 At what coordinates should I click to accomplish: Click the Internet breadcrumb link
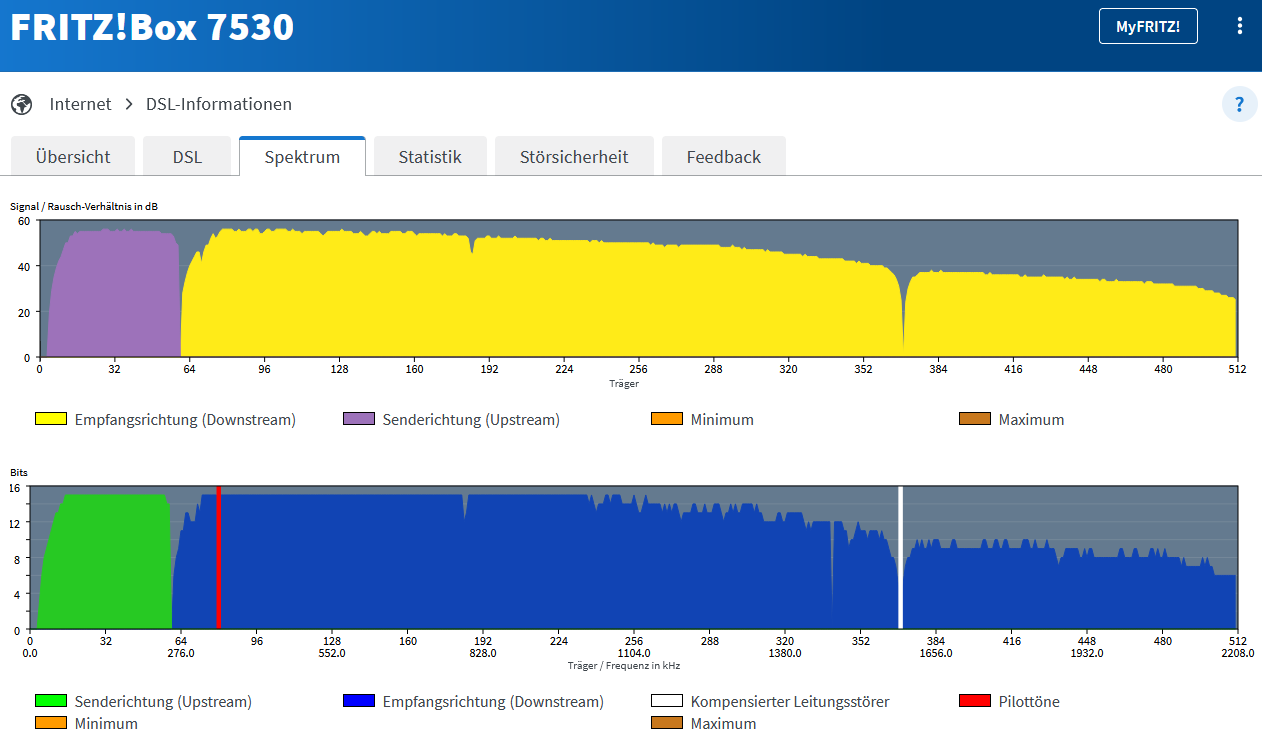pos(81,104)
